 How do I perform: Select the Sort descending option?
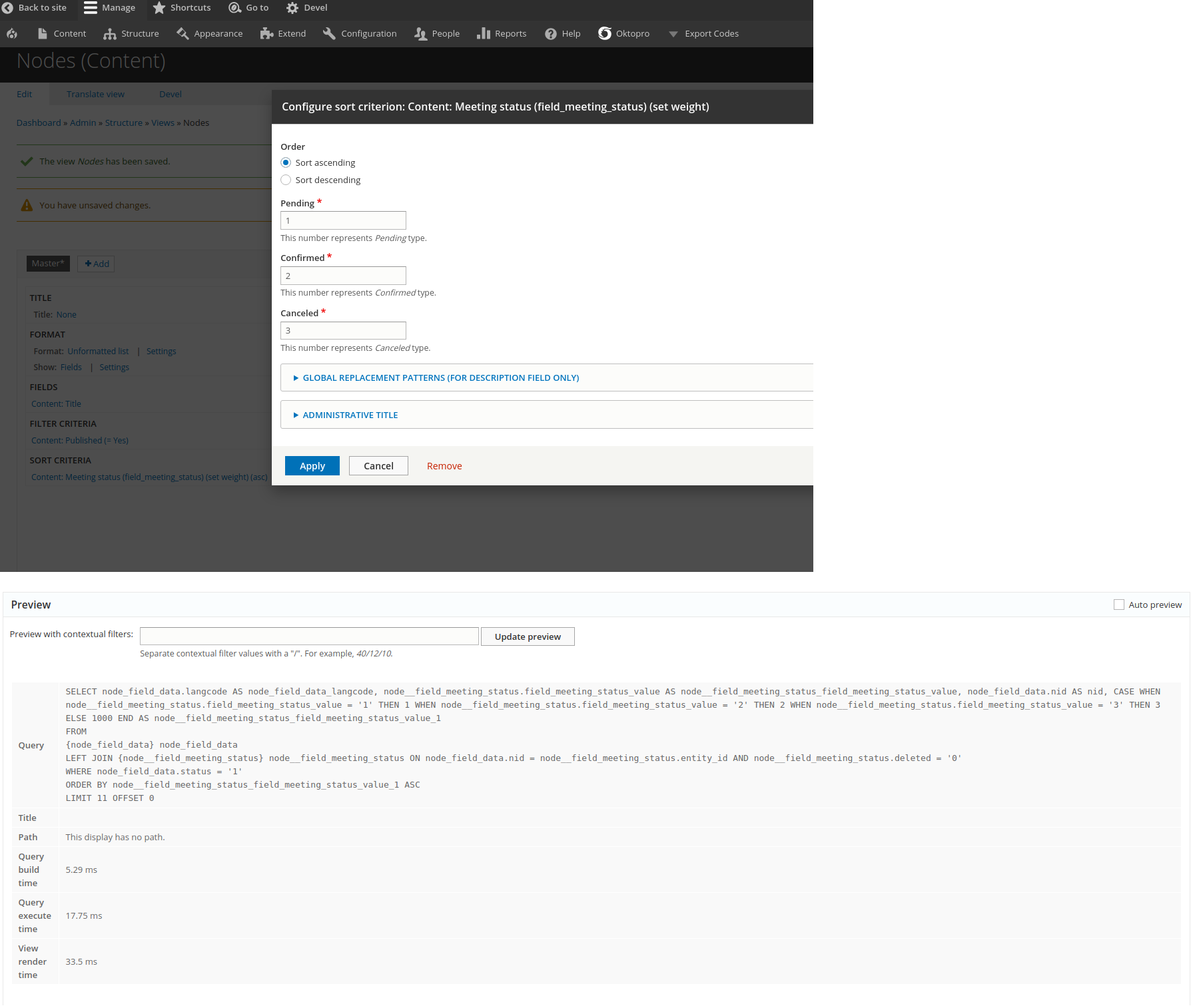tap(286, 180)
